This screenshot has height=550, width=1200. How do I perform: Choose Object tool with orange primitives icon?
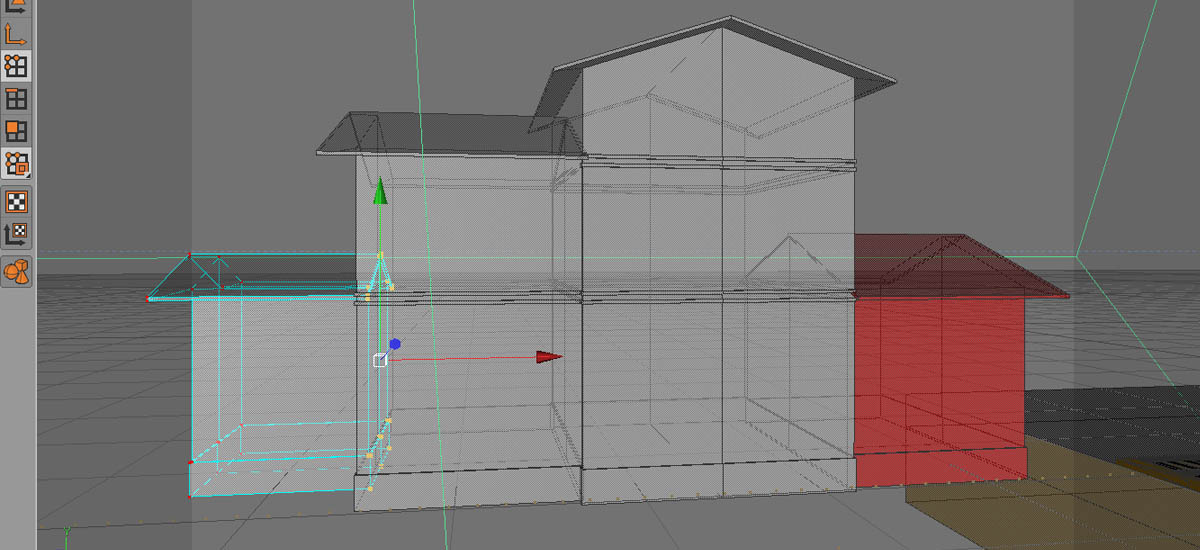(16, 269)
